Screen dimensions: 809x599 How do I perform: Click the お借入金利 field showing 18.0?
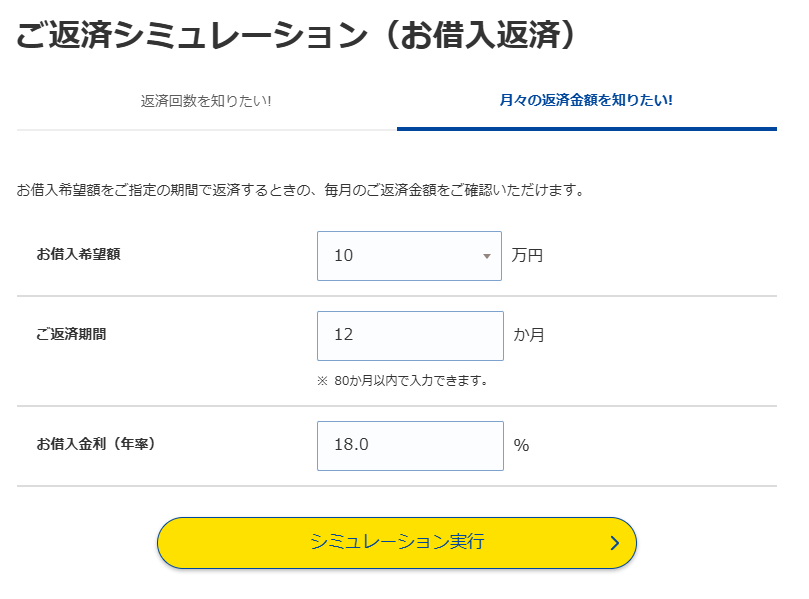pyautogui.click(x=410, y=445)
